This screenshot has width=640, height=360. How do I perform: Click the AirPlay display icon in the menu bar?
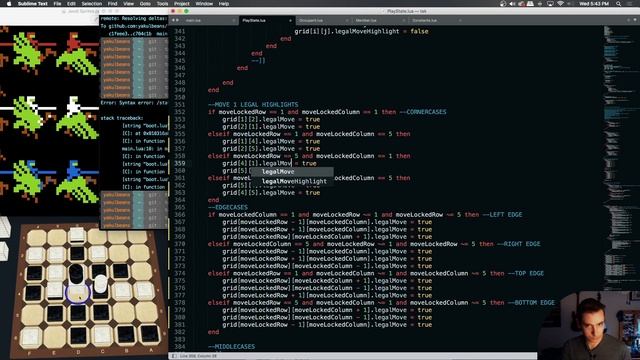coord(550,4)
